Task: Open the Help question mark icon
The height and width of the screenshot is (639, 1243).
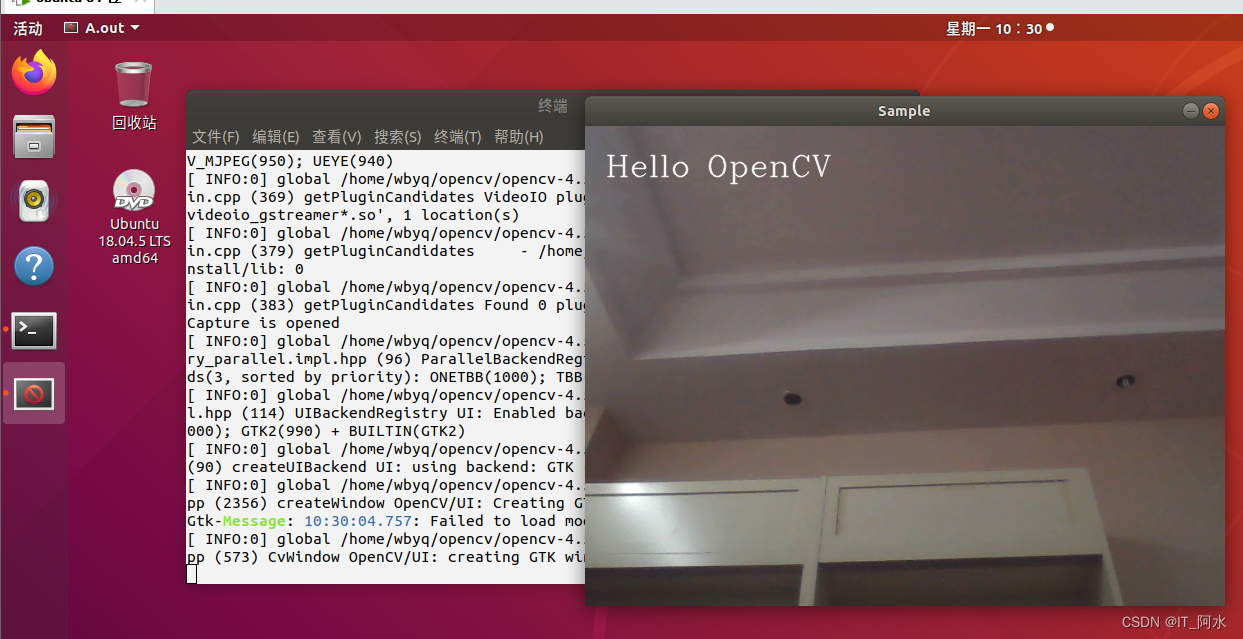Action: [34, 266]
